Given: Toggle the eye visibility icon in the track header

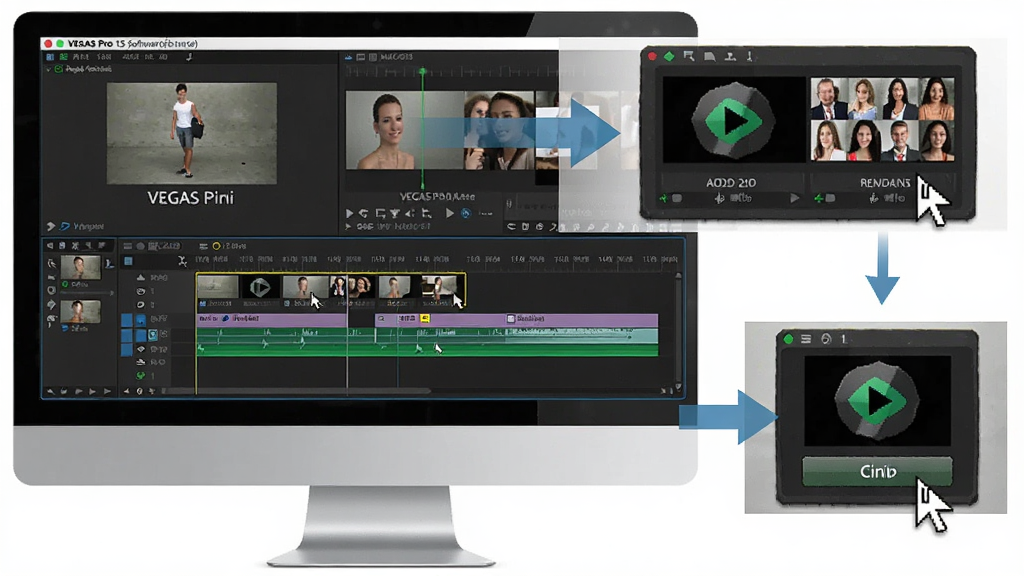Looking at the screenshot, I should 140,349.
